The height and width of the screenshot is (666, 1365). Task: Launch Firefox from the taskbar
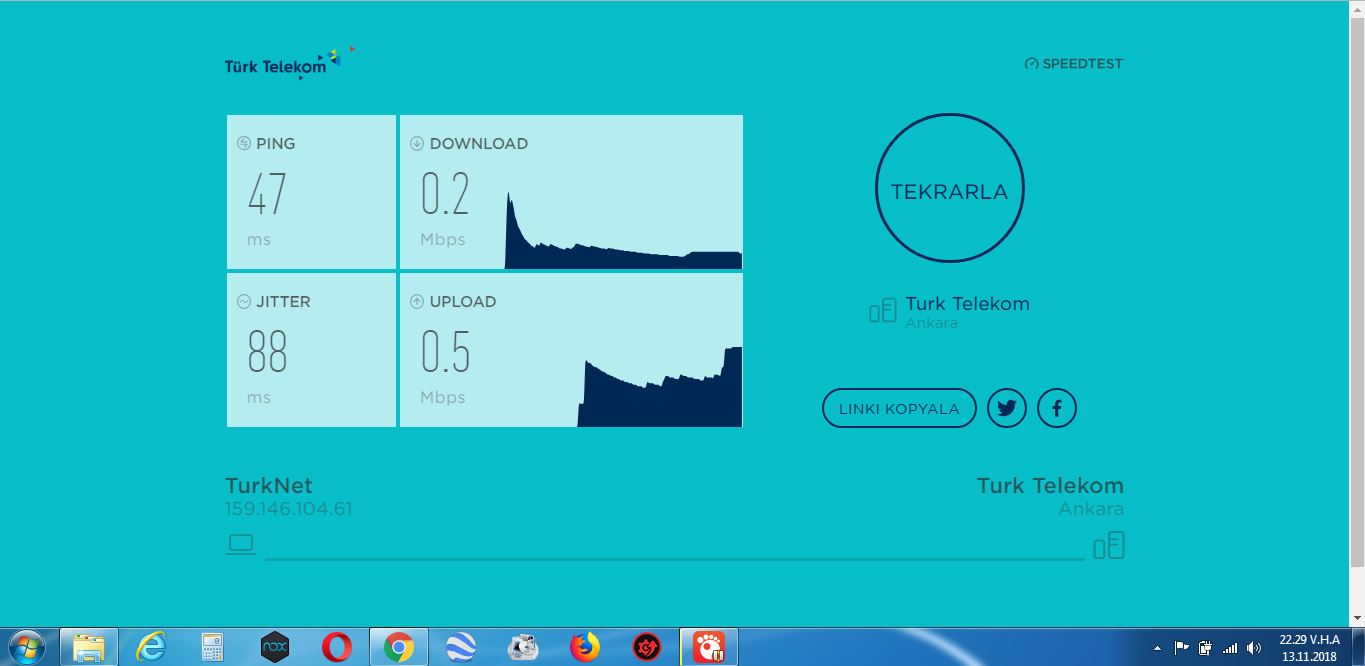585,647
